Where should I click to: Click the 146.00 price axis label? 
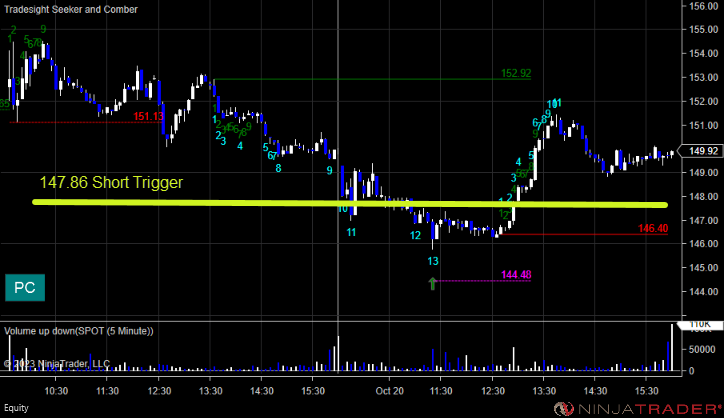click(704, 244)
